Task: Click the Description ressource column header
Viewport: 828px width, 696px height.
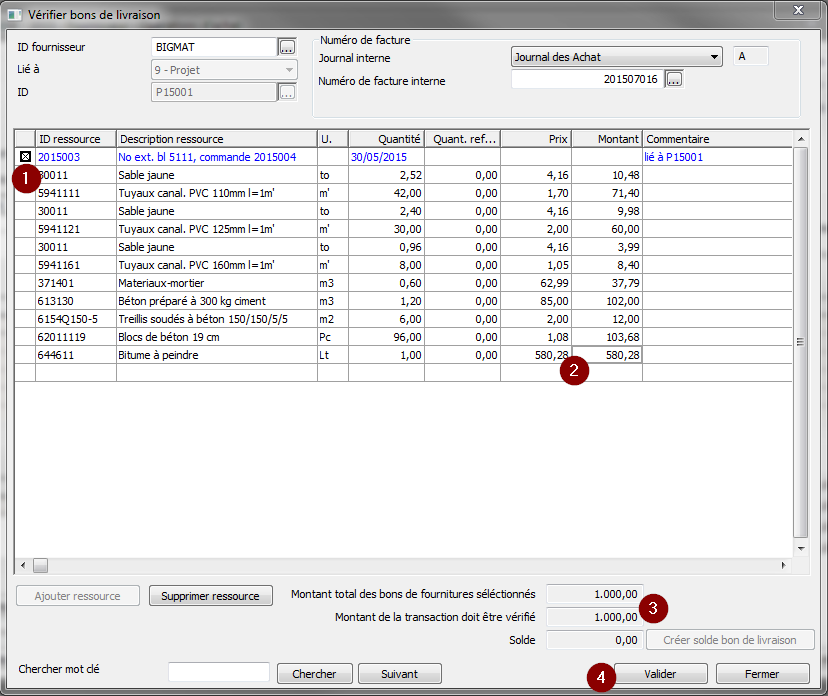Action: pos(216,139)
